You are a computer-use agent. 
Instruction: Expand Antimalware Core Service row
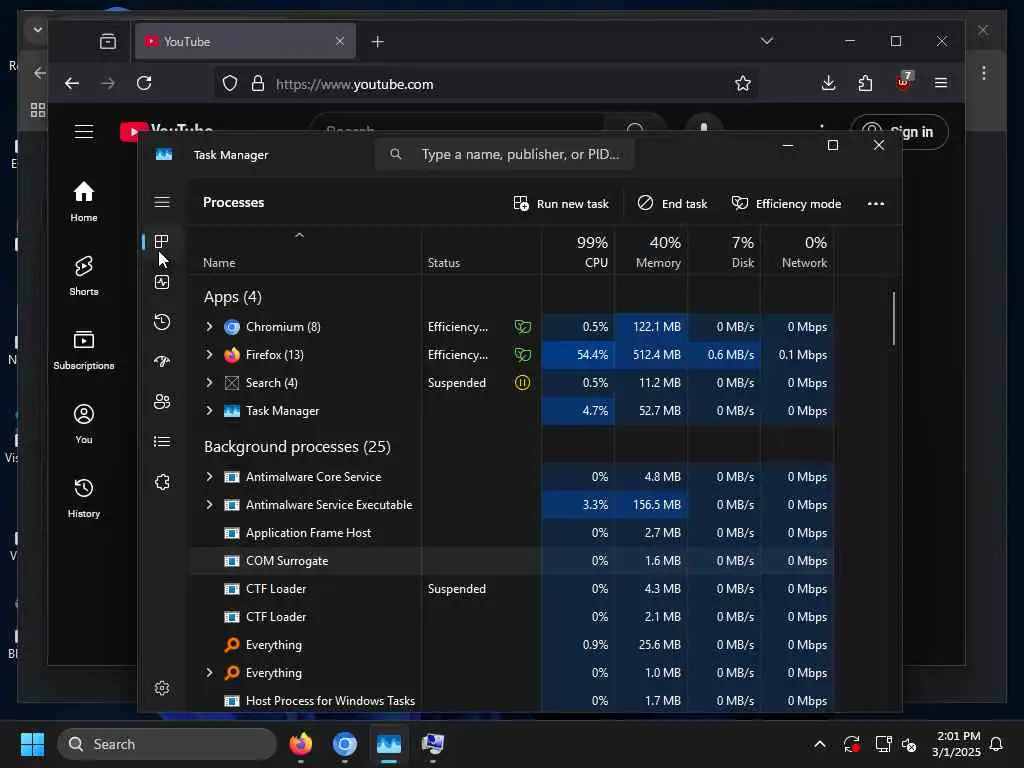(209, 477)
